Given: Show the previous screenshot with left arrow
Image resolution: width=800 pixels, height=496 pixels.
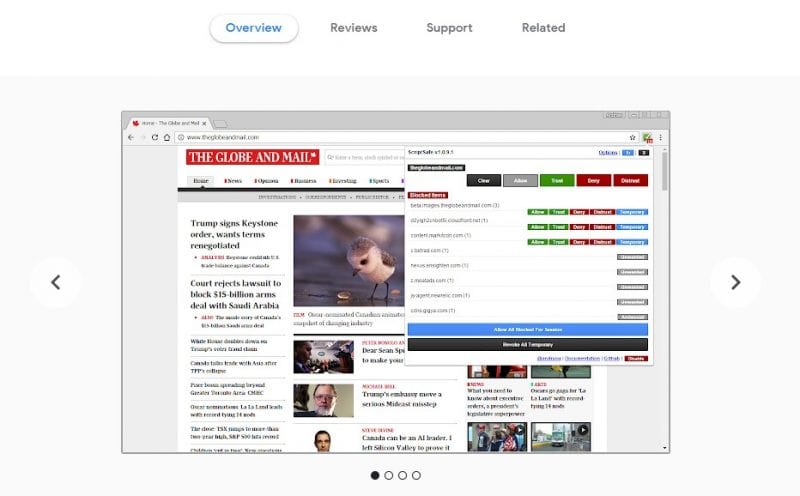Looking at the screenshot, I should coord(55,282).
